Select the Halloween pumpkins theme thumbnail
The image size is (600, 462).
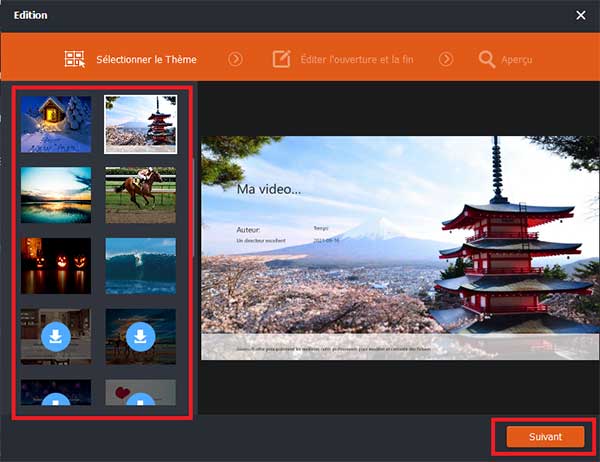pyautogui.click(x=56, y=265)
